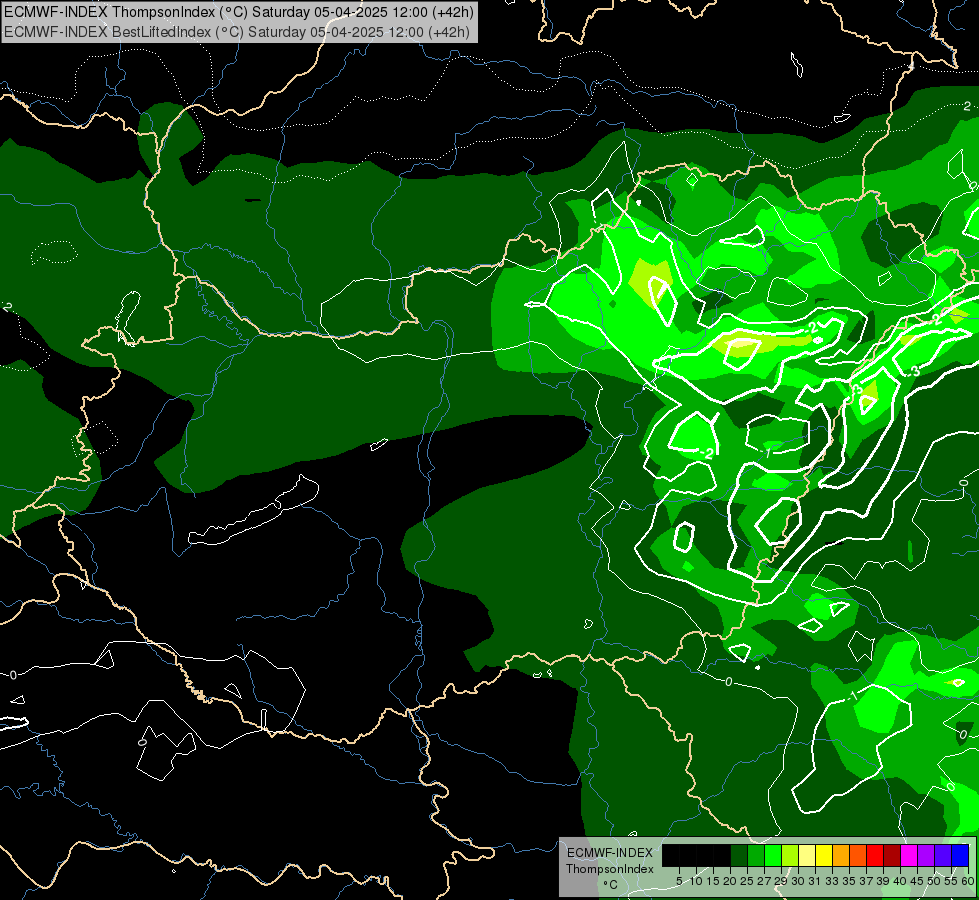Select the pale yellow 30–31 legend swatch
The height and width of the screenshot is (900, 979).
[807, 855]
